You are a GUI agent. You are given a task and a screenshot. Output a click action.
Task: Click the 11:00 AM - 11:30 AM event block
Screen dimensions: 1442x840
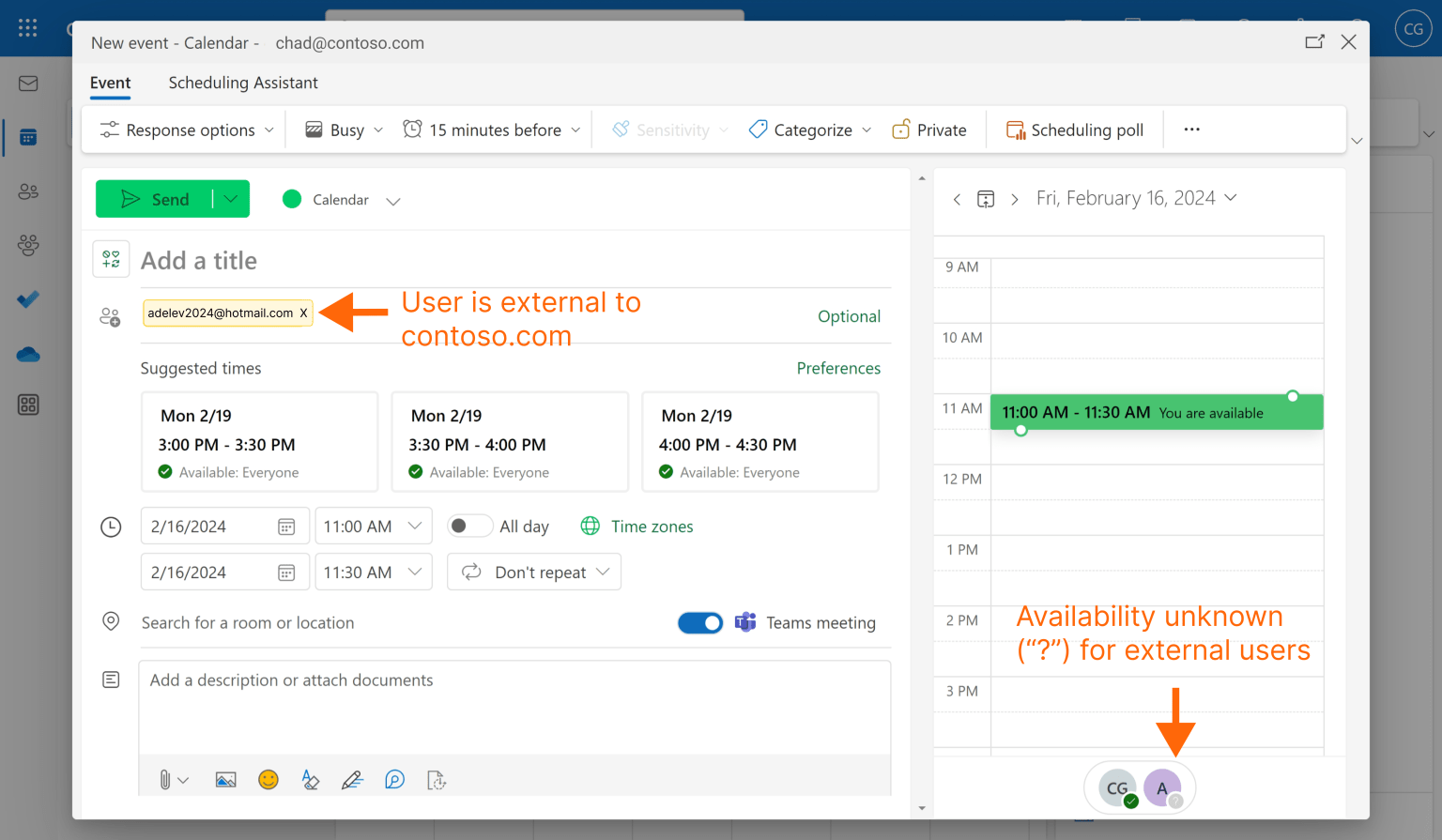tap(1157, 412)
